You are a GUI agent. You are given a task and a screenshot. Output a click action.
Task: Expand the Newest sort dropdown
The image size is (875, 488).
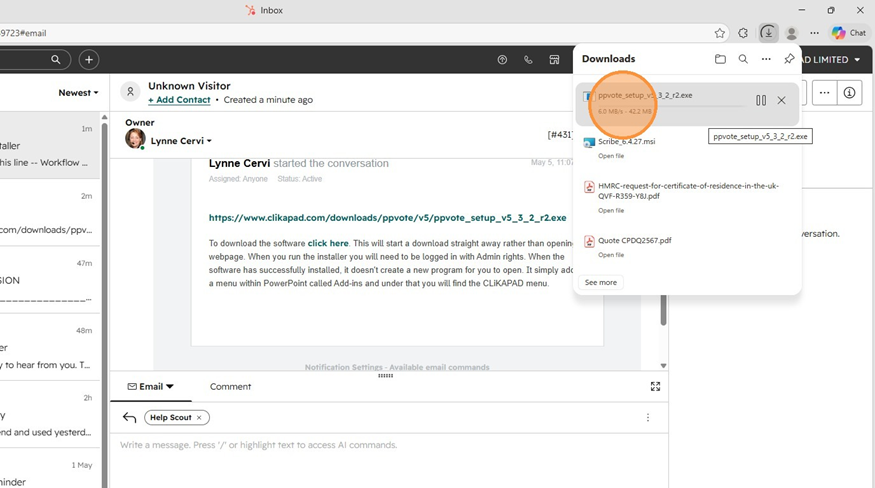(x=79, y=93)
